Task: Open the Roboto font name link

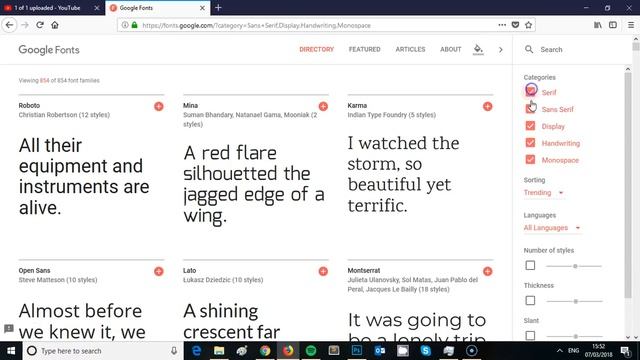Action: pos(29,105)
